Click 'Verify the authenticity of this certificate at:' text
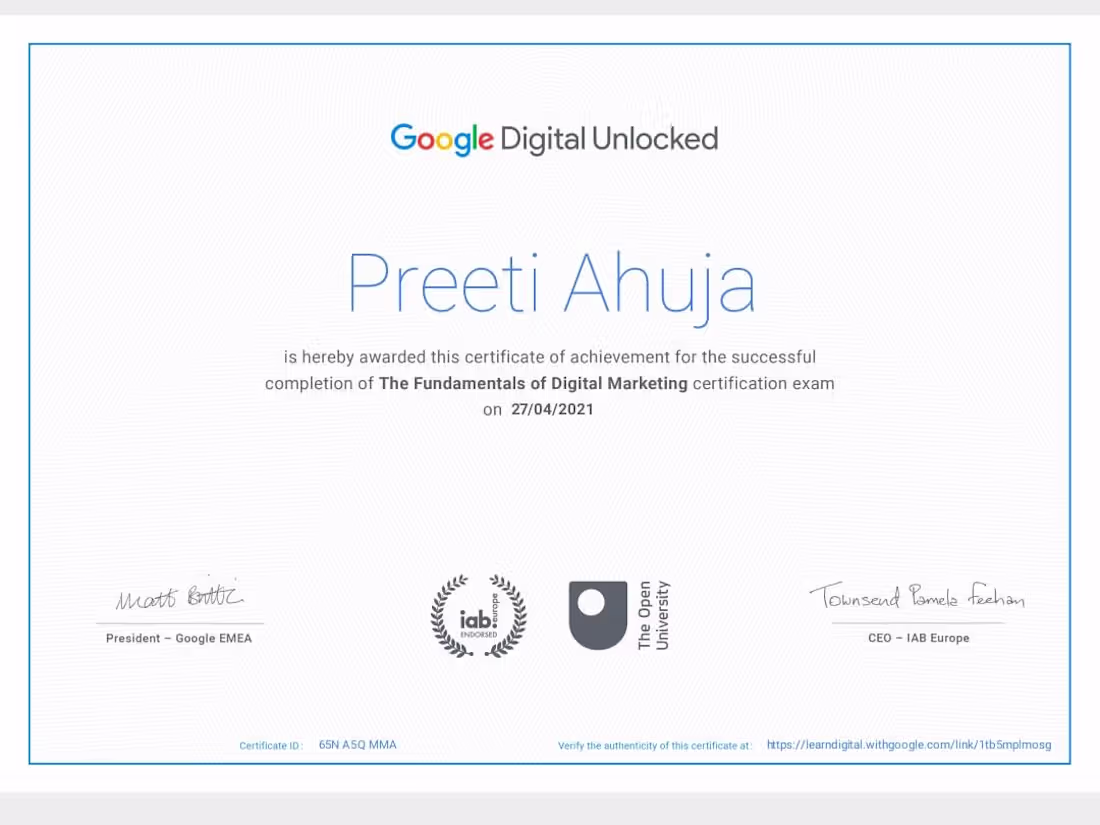Viewport: 1100px width, 825px height. [655, 746]
